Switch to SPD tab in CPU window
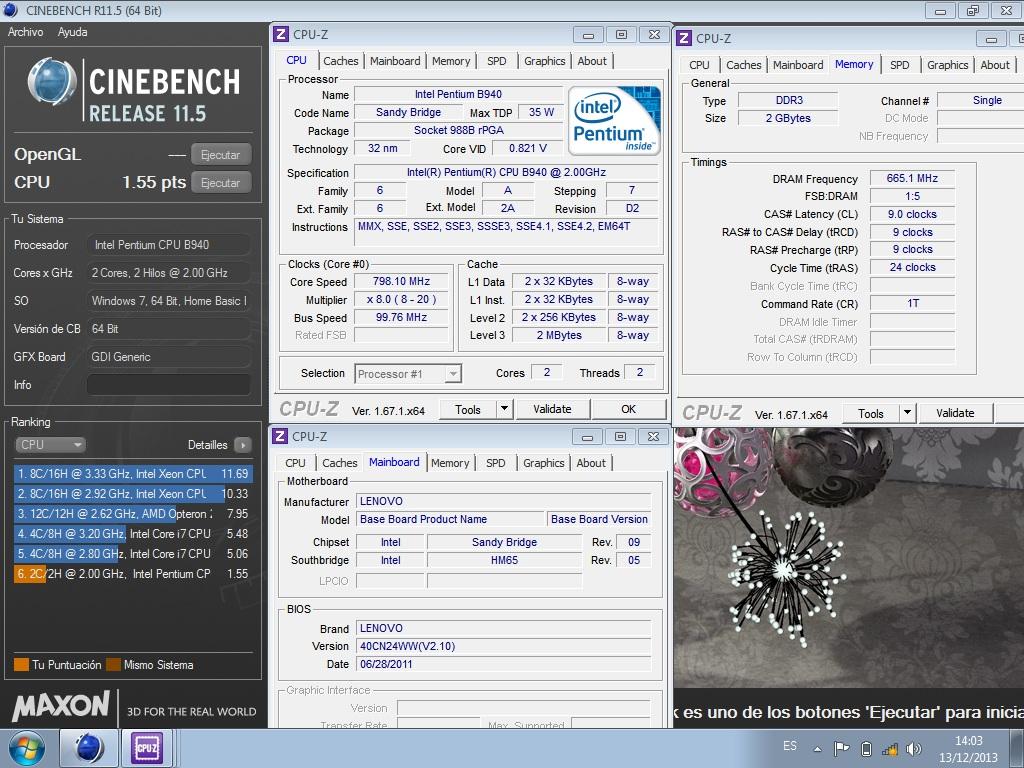1024x768 pixels. click(496, 61)
